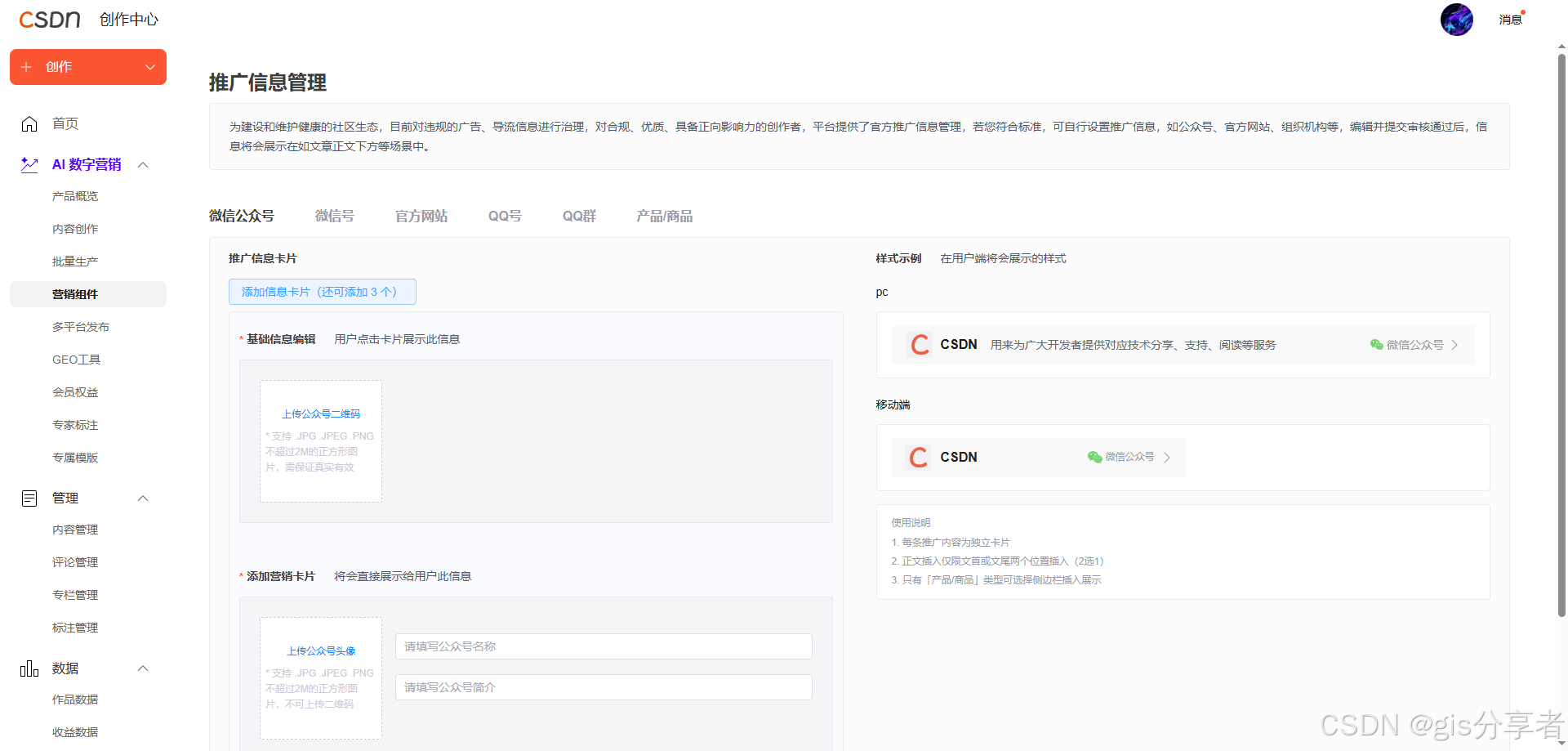Viewport: 1568px width, 751px height.
Task: Click the 数据 bar chart icon
Action: 29,668
